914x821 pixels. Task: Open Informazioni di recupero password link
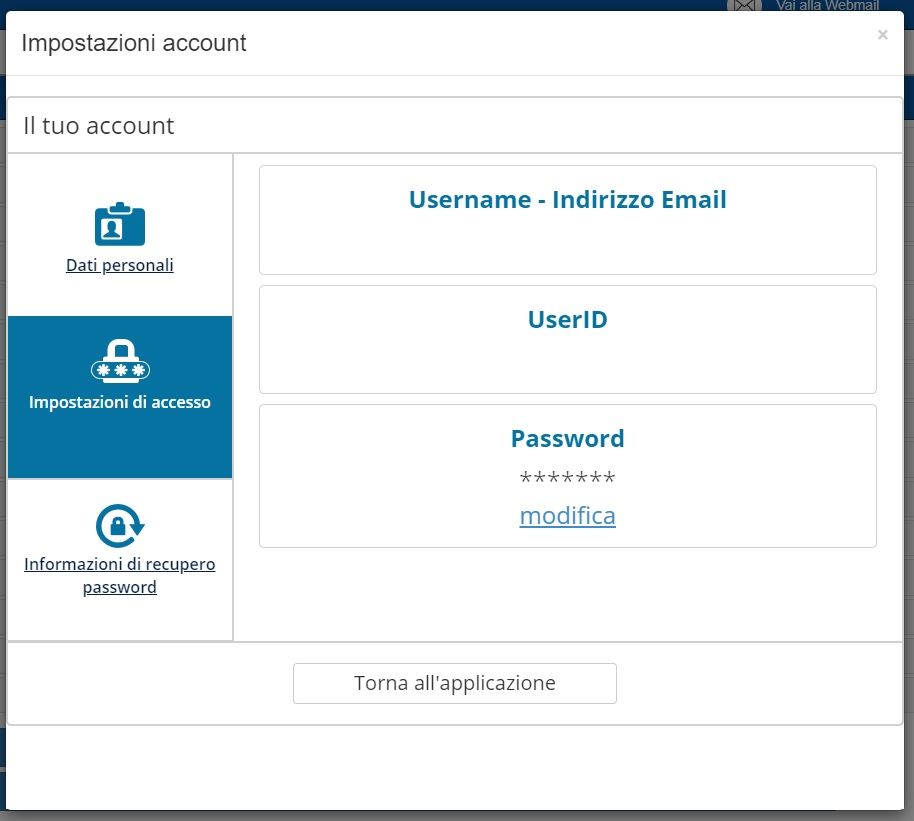(x=120, y=576)
